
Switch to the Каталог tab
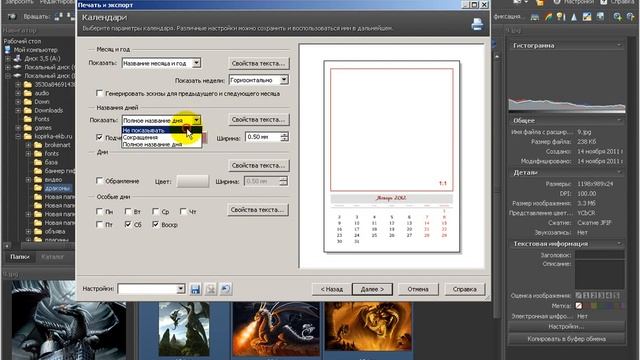point(52,257)
